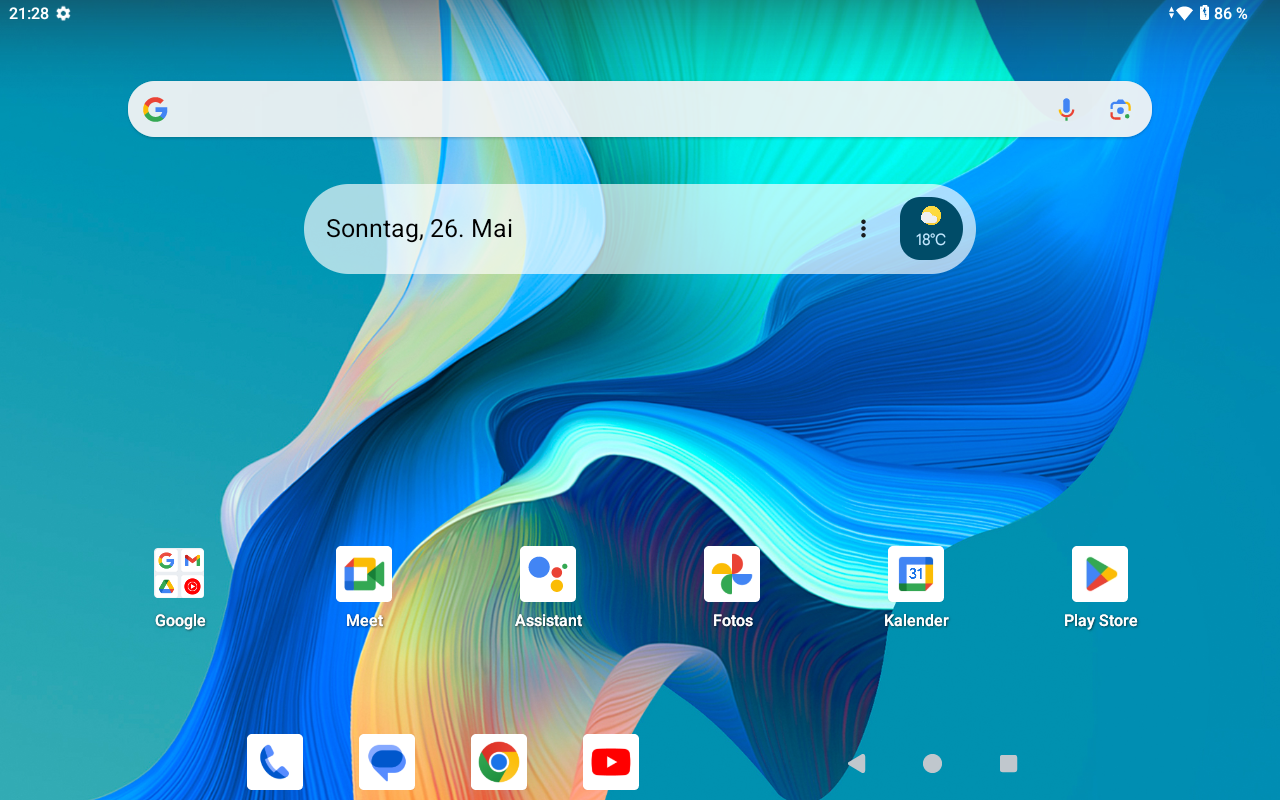Open the Messages app
Image resolution: width=1280 pixels, height=800 pixels.
[387, 762]
